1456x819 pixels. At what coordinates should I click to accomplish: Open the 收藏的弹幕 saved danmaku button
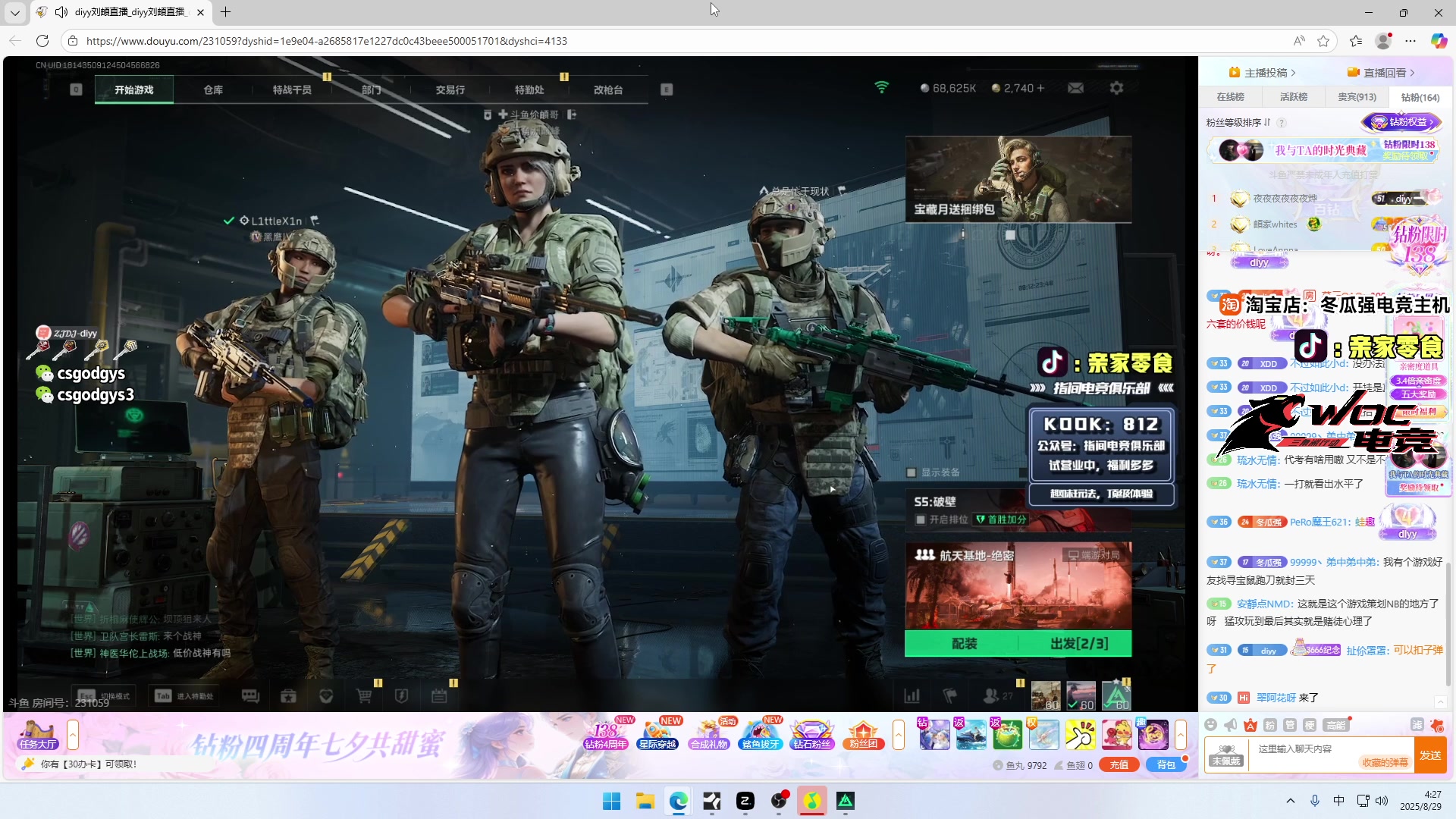click(x=1385, y=763)
